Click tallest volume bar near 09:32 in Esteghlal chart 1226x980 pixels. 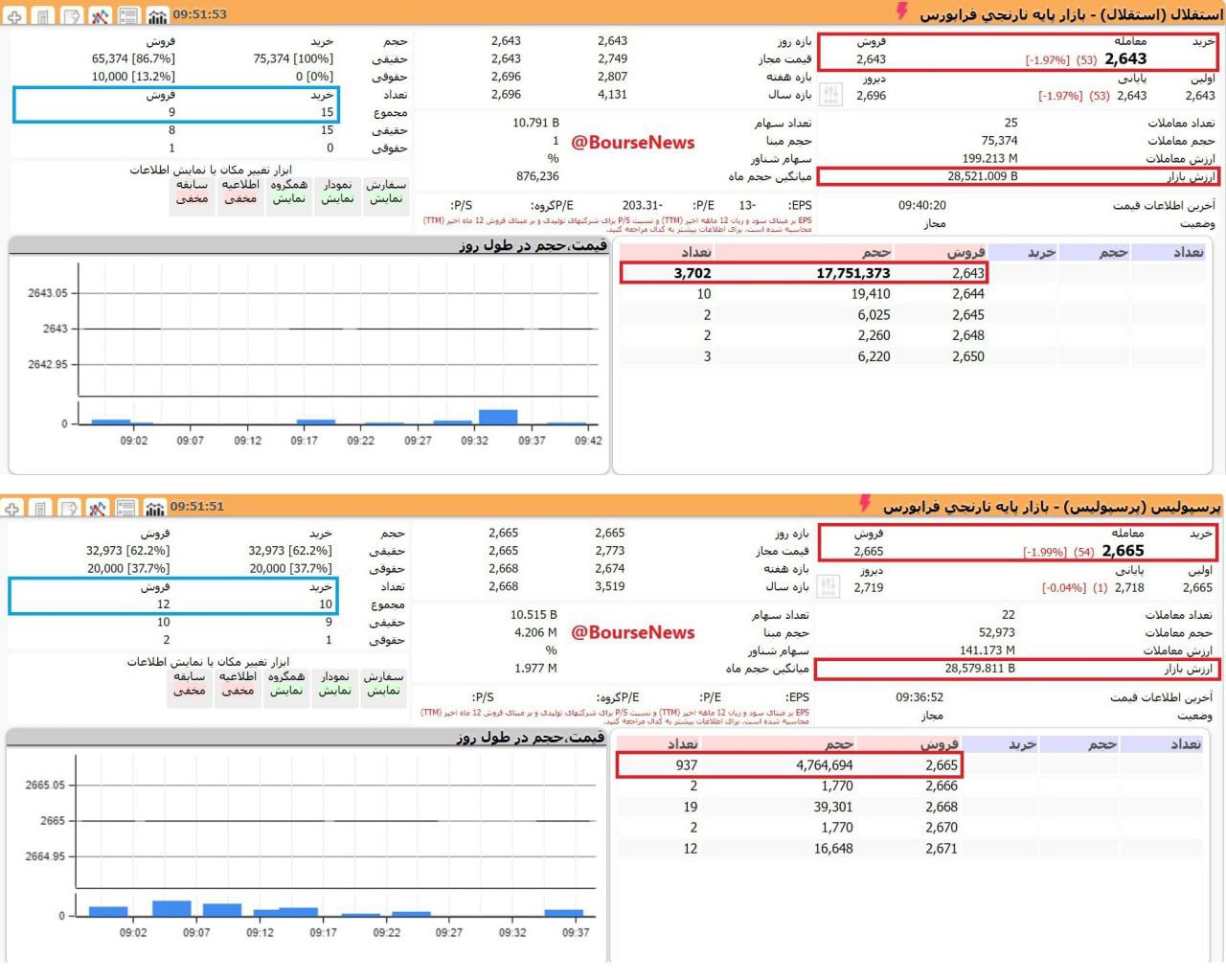click(497, 417)
